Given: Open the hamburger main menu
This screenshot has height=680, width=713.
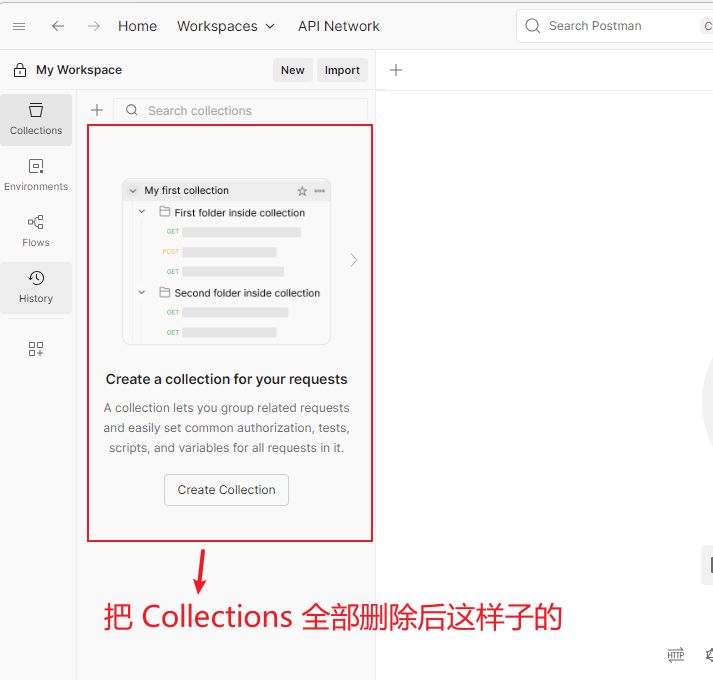Looking at the screenshot, I should 19,26.
